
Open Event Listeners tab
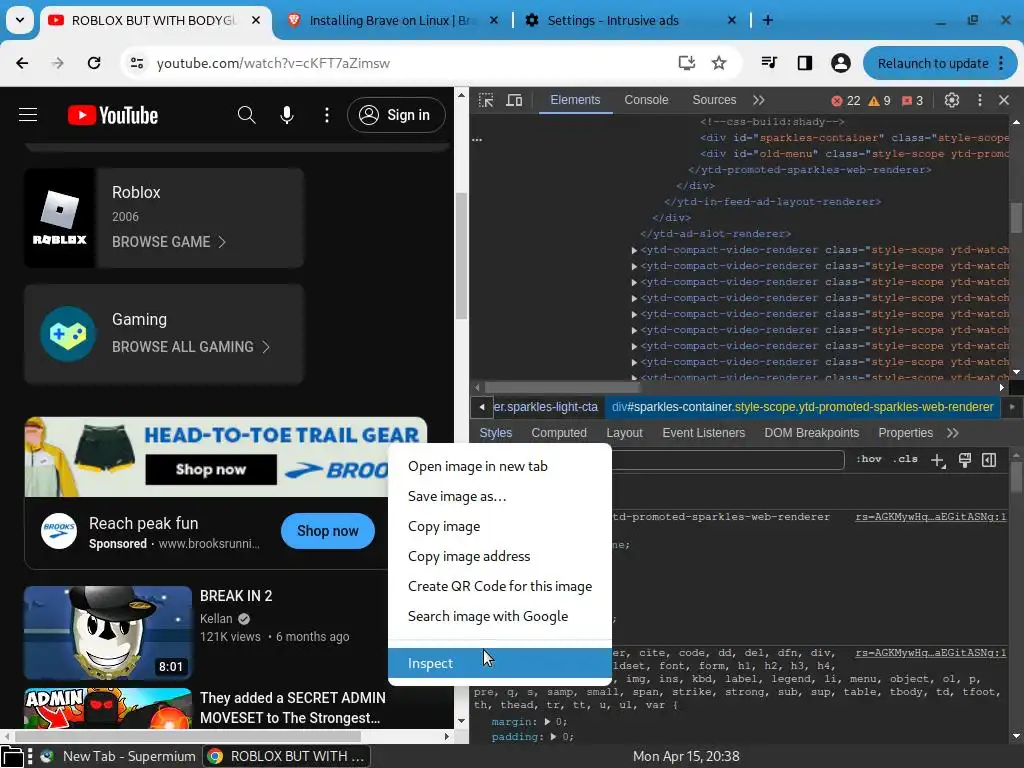tap(703, 433)
